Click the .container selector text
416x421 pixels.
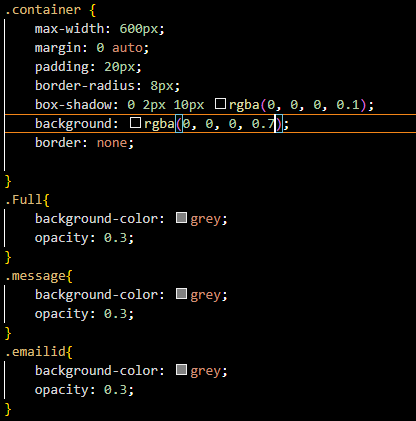43,10
